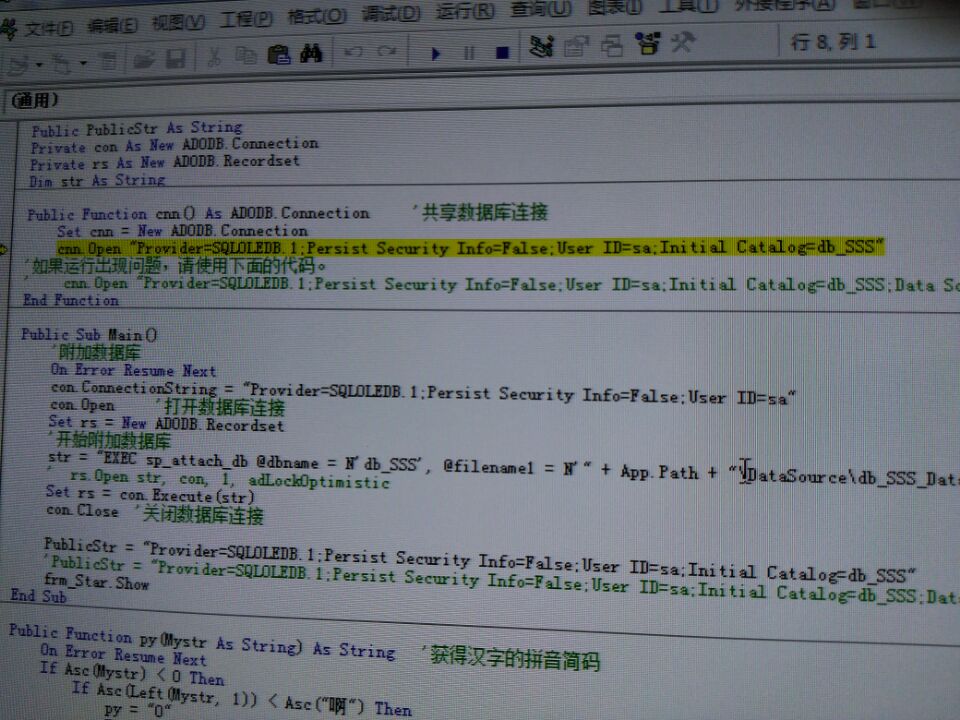Click the 'Private con As New ADODB.Connection' line
The height and width of the screenshot is (720, 960).
click(x=174, y=145)
